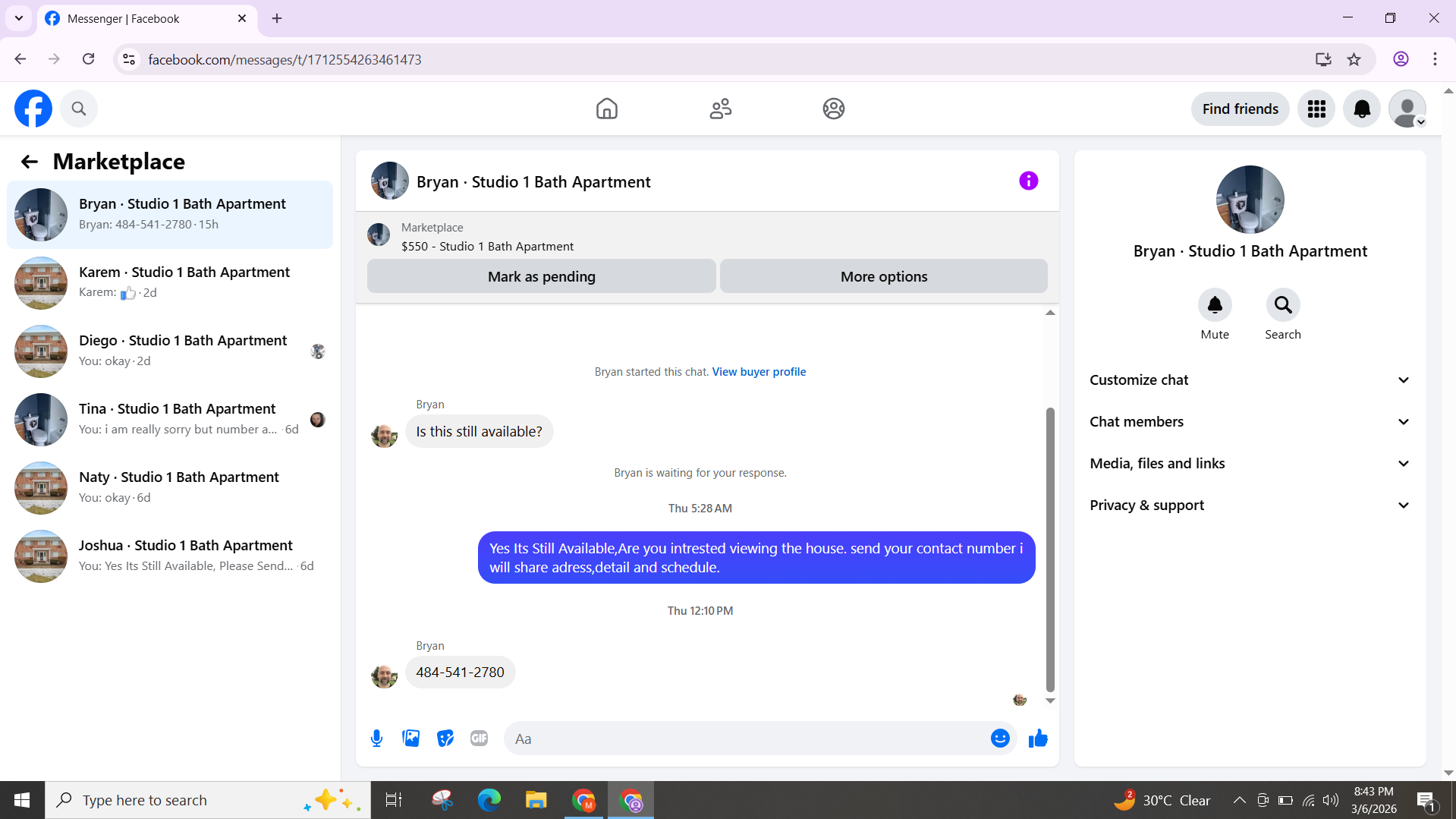Click the 484-541-2780 message bubble
The width and height of the screenshot is (1456, 819).
[x=460, y=673]
